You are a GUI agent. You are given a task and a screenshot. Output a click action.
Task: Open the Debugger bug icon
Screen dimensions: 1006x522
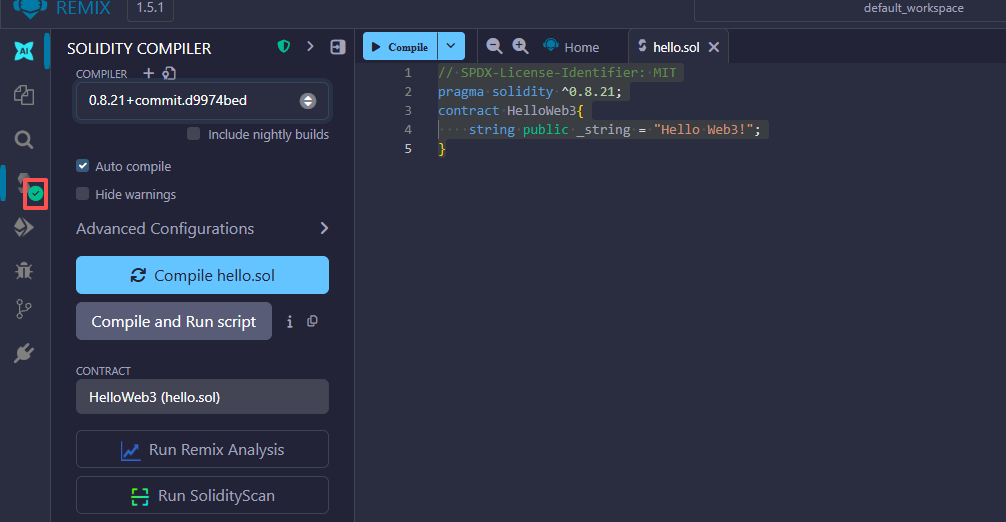tap(24, 271)
